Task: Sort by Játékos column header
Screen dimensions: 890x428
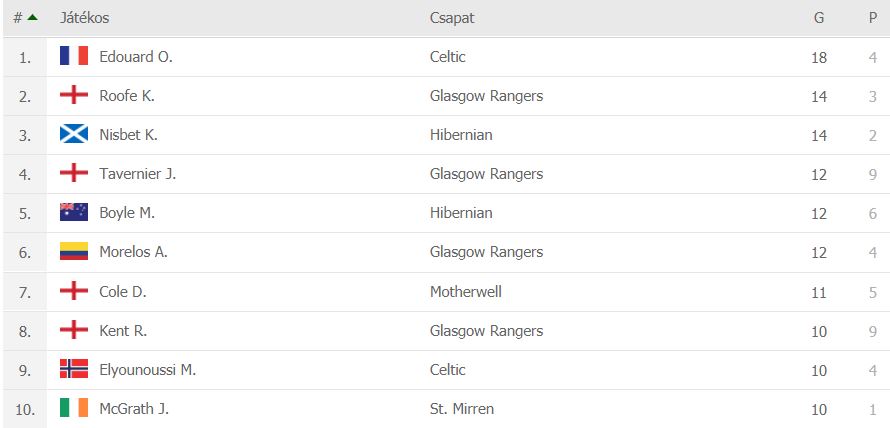Action: (85, 18)
